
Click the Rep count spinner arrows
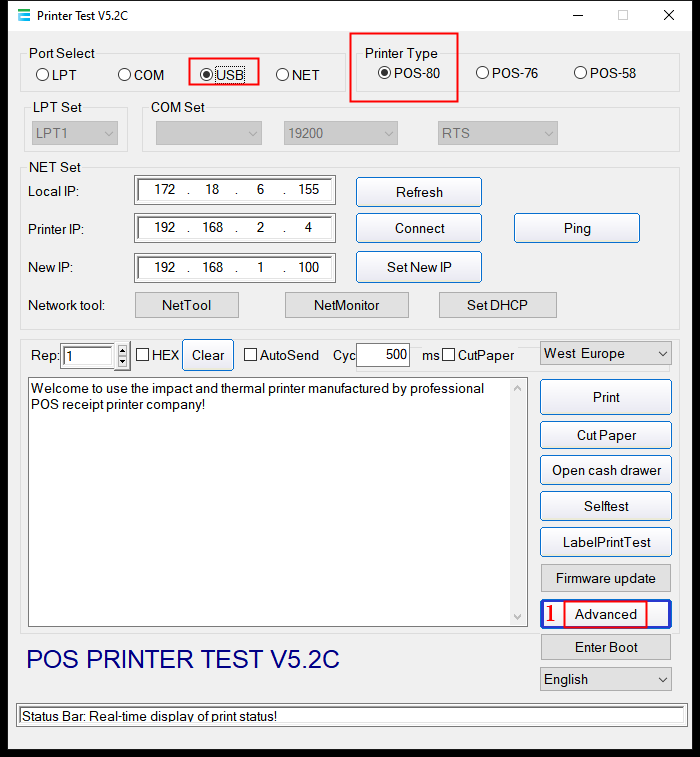[x=123, y=355]
